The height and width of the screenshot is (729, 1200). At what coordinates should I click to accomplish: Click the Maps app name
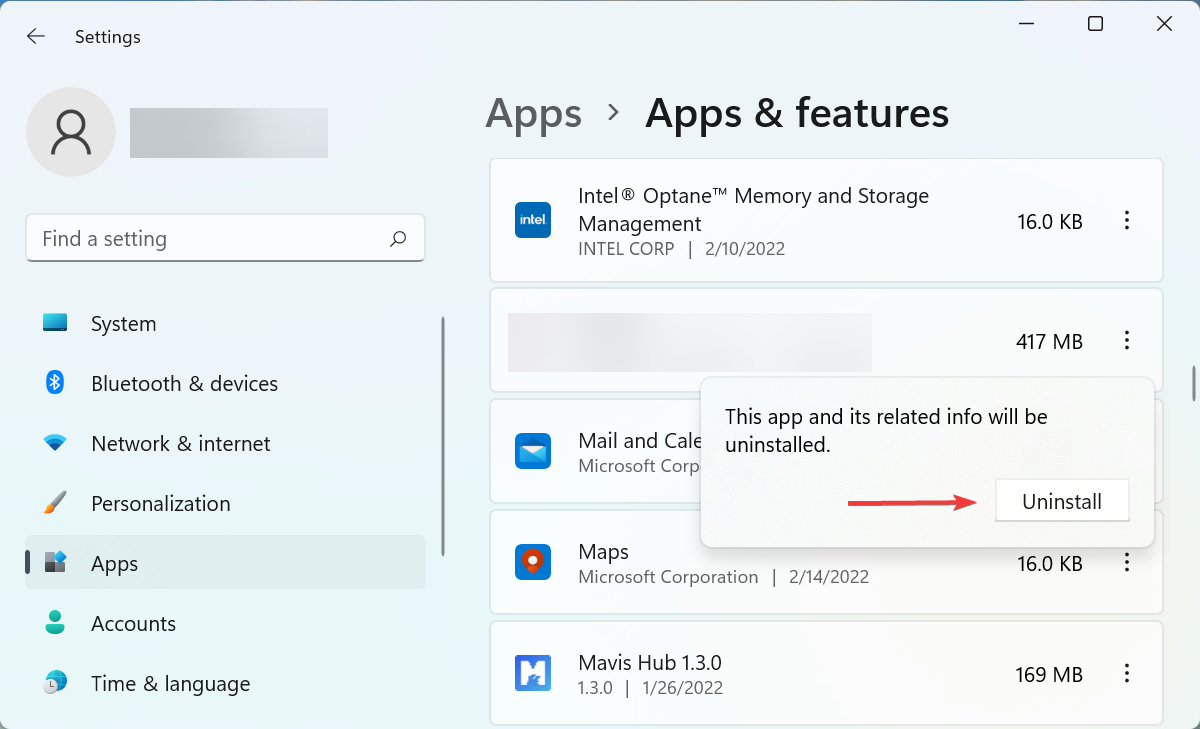(x=603, y=552)
